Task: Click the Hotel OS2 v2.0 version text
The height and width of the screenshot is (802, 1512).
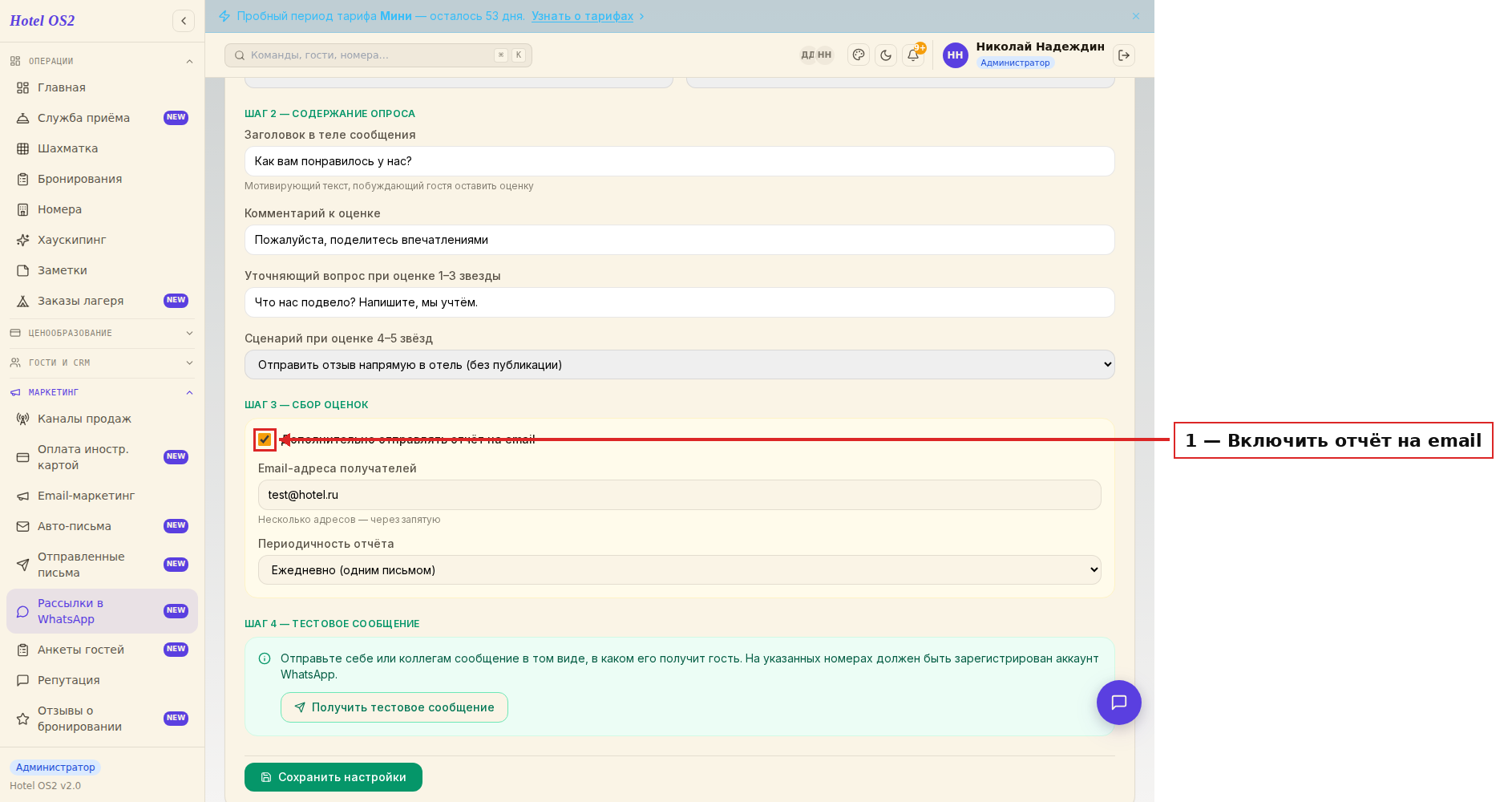Action: (45, 786)
